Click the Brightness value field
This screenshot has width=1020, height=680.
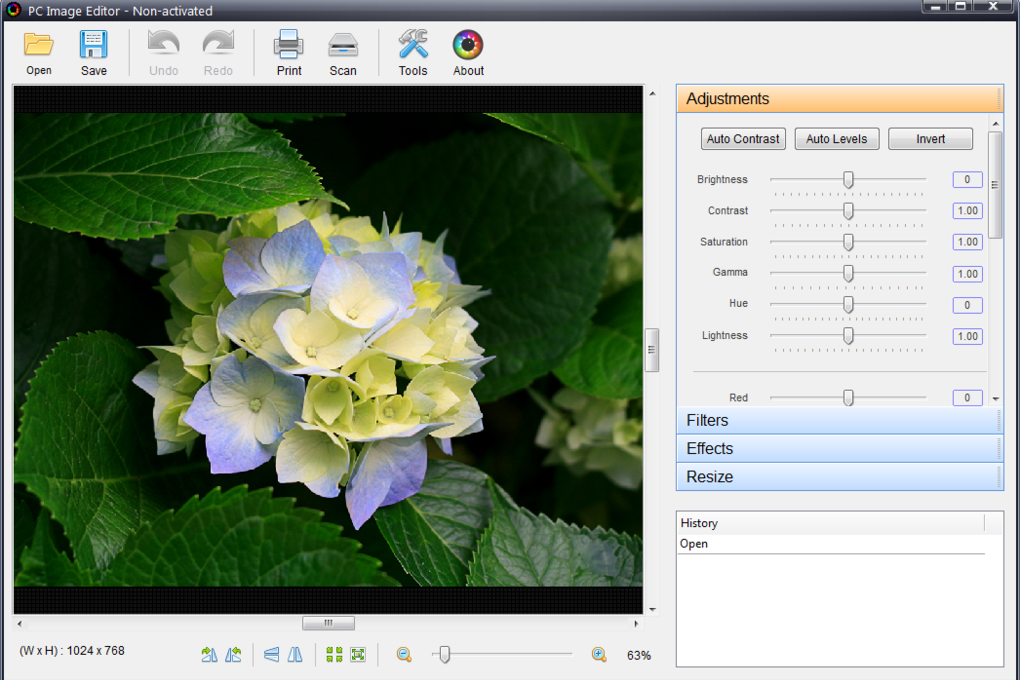[967, 180]
